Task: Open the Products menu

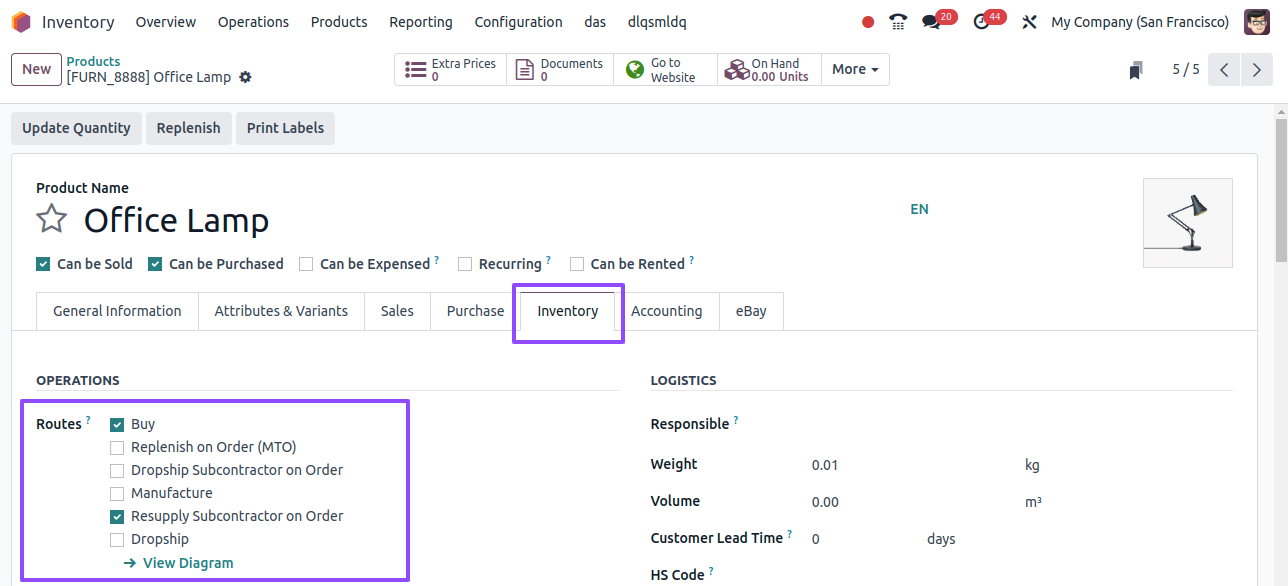Action: click(x=339, y=22)
